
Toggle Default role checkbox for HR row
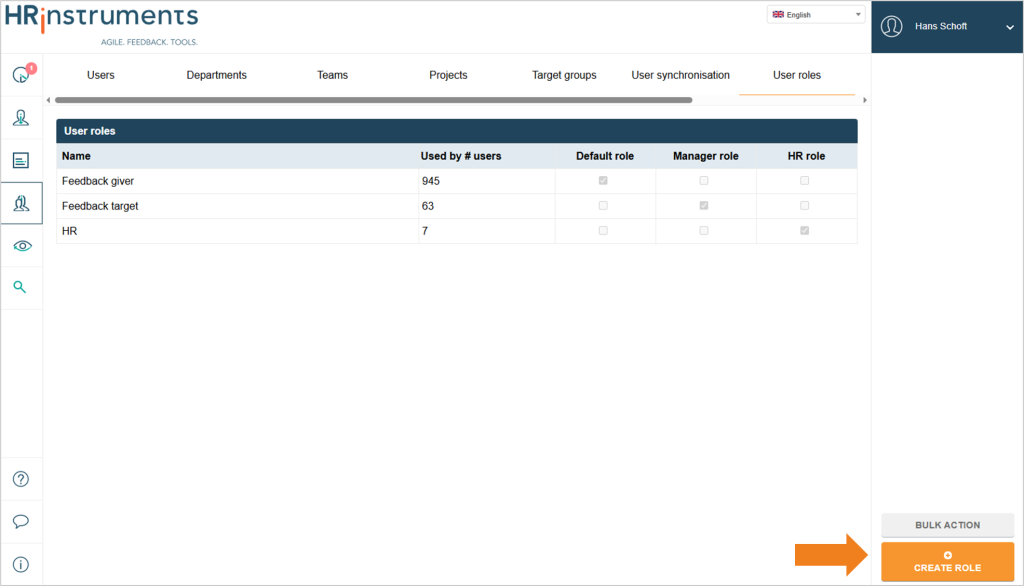(603, 230)
